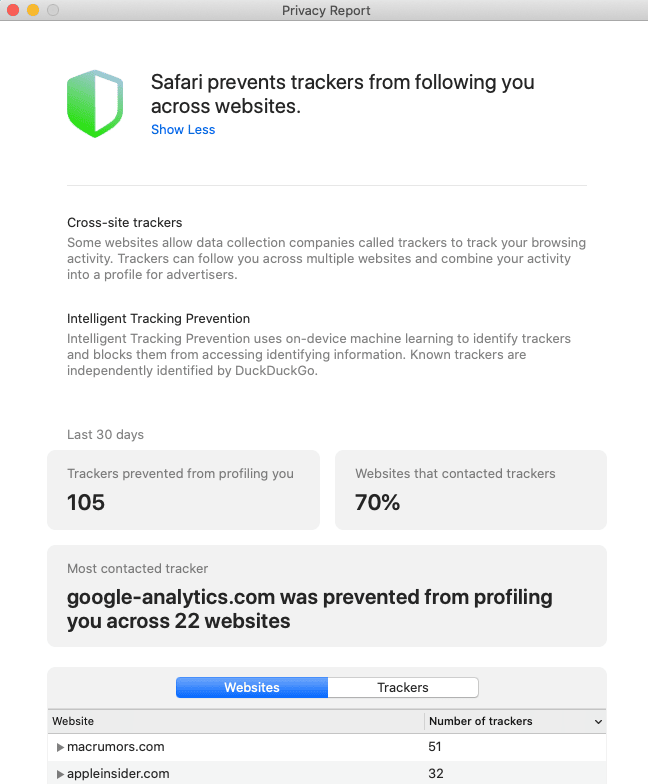648x784 pixels.
Task: Switch to the Trackers tab
Action: click(403, 688)
